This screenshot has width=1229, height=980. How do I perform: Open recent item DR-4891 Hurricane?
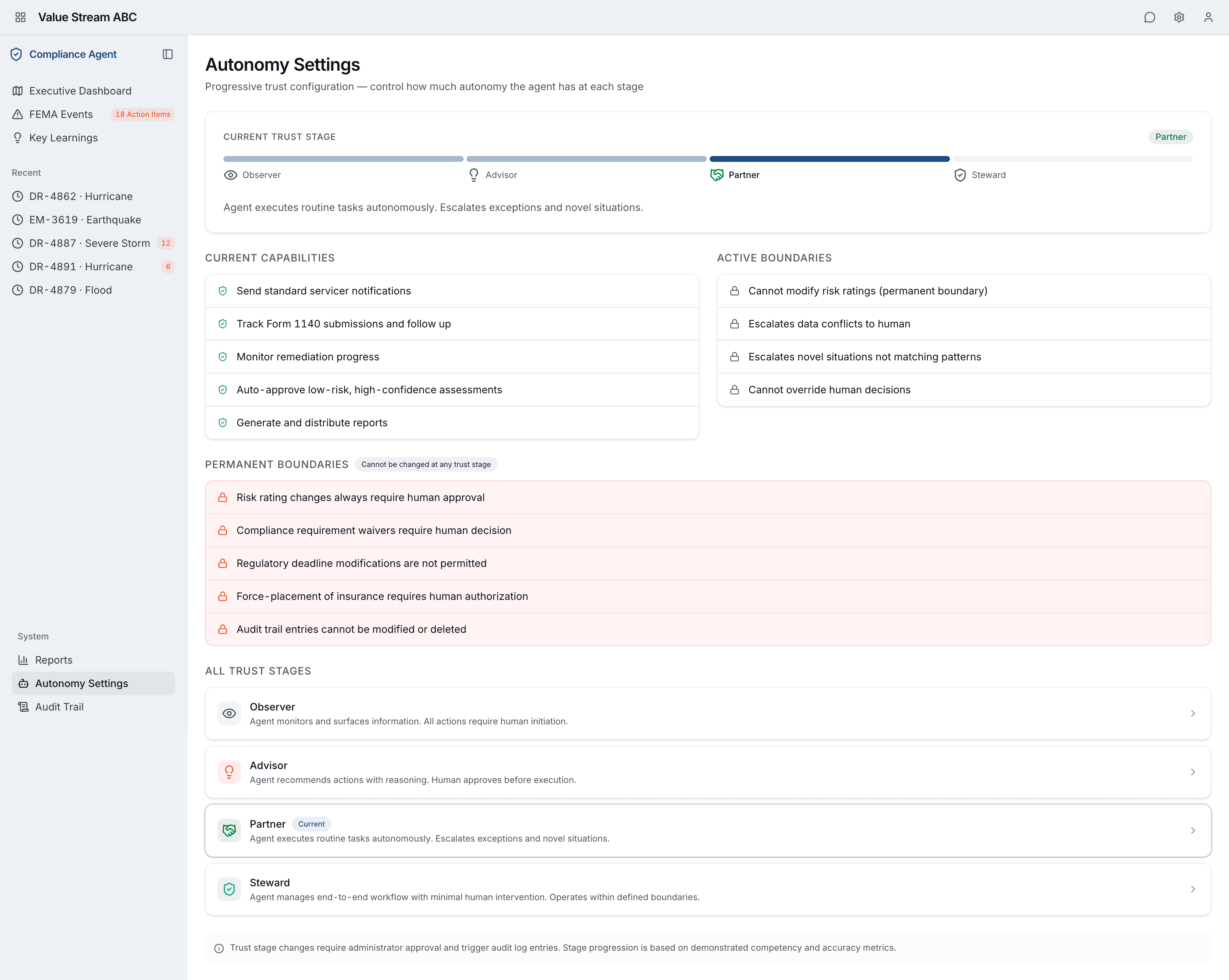pos(93,266)
